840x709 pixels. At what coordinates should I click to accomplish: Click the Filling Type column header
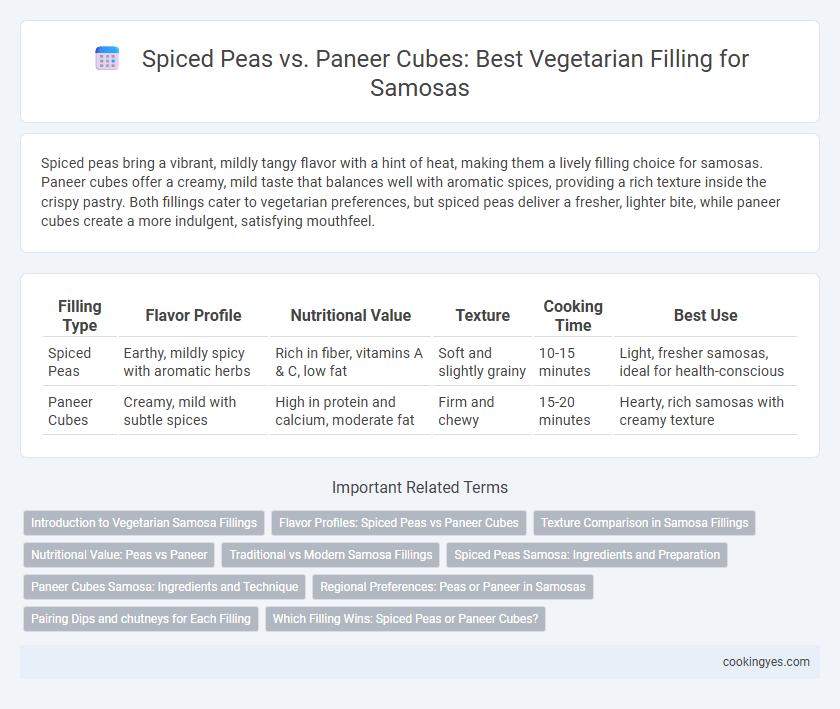pyautogui.click(x=80, y=316)
